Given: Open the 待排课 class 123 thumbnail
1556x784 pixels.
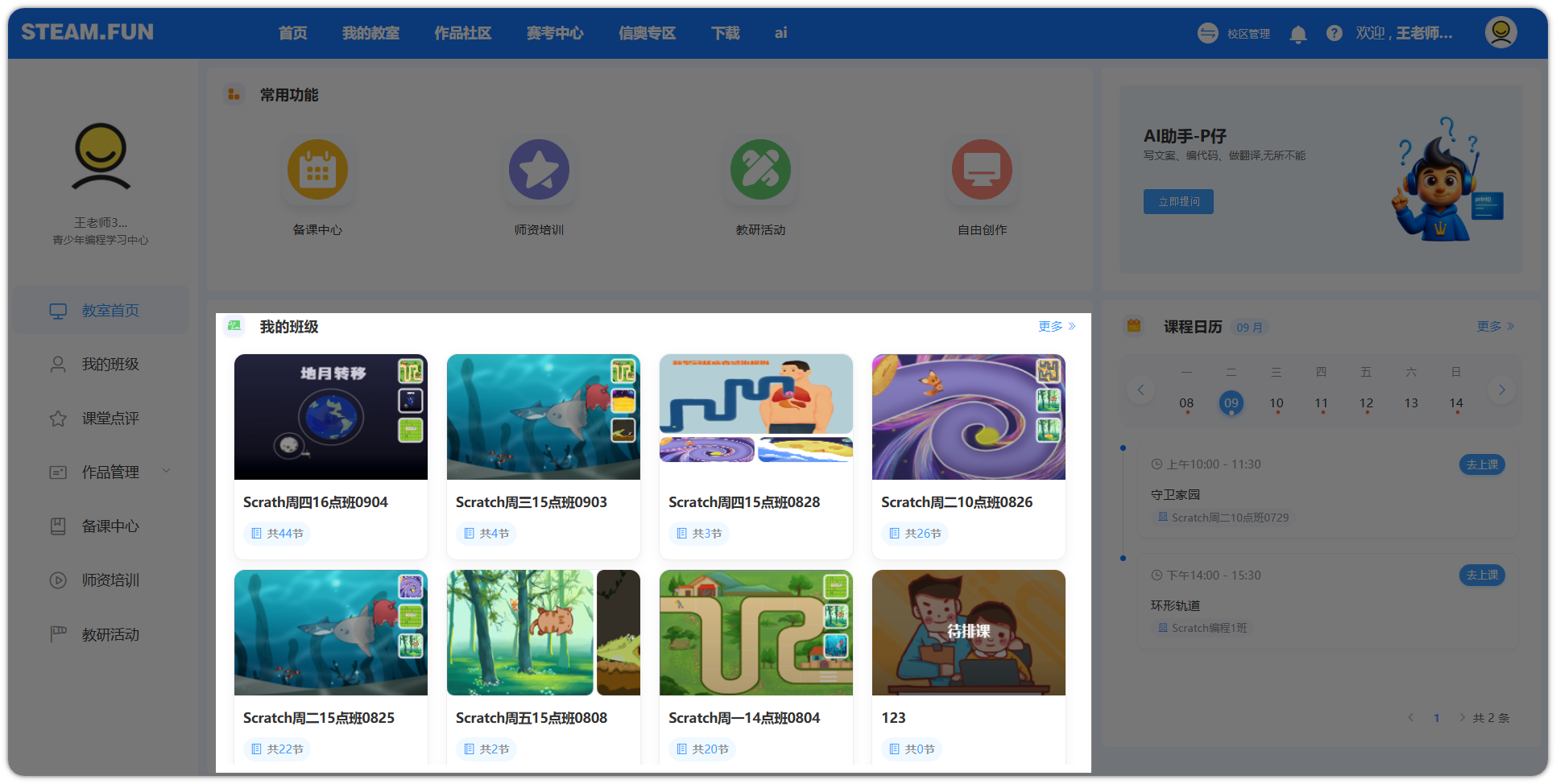Looking at the screenshot, I should [x=969, y=633].
